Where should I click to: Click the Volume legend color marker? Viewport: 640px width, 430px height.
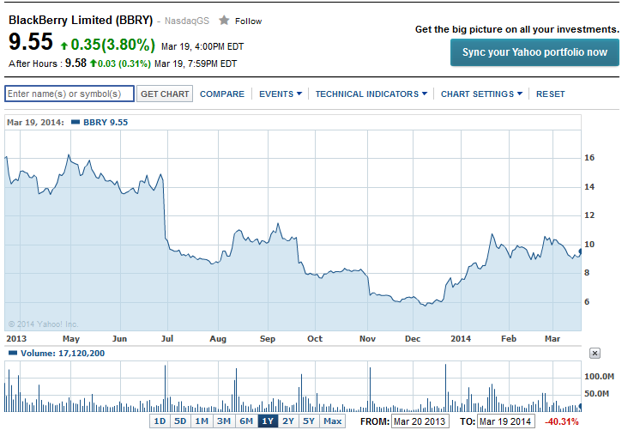coord(13,353)
